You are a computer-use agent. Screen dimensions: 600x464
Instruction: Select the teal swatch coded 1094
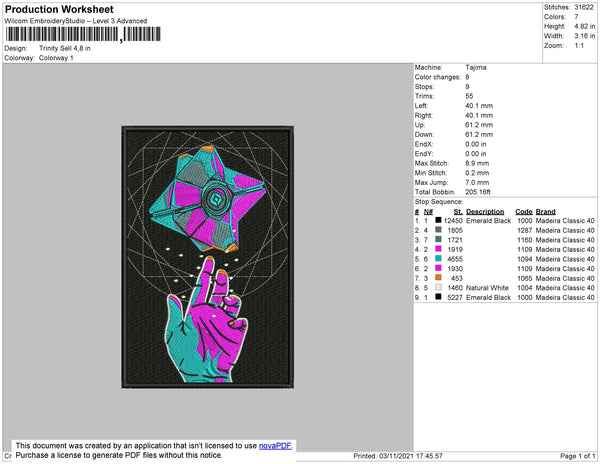coord(438,259)
